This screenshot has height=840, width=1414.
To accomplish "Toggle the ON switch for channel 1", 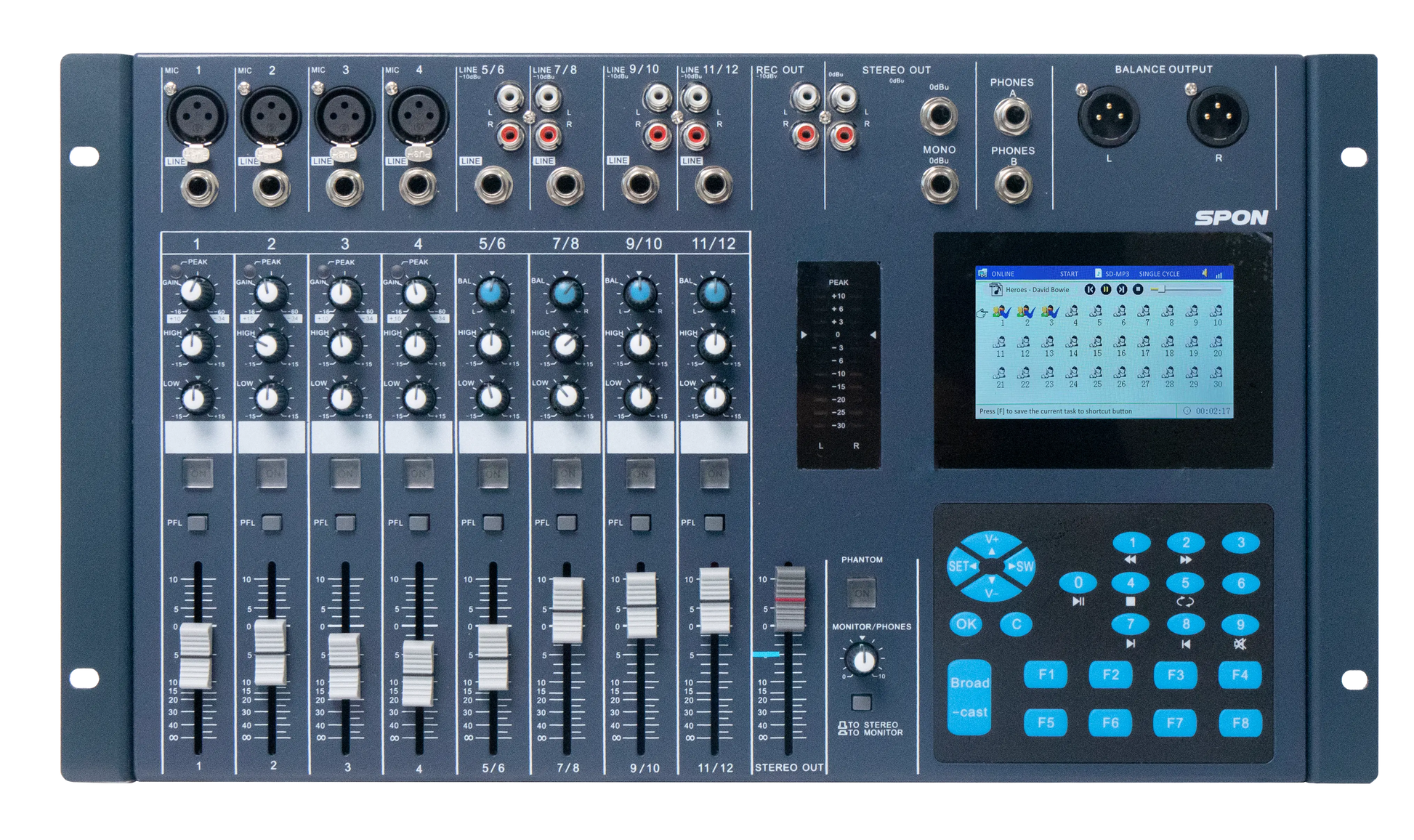I will pos(198,474).
